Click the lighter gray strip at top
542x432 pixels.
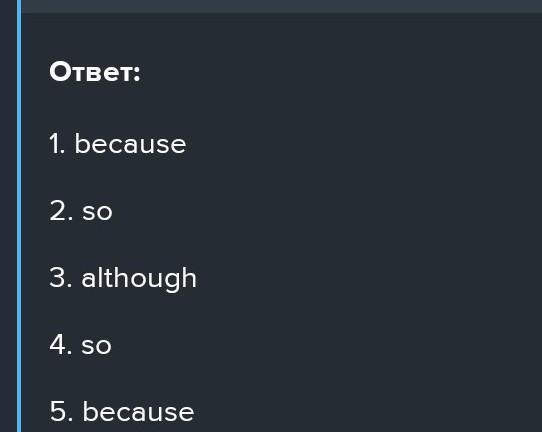pos(281,6)
